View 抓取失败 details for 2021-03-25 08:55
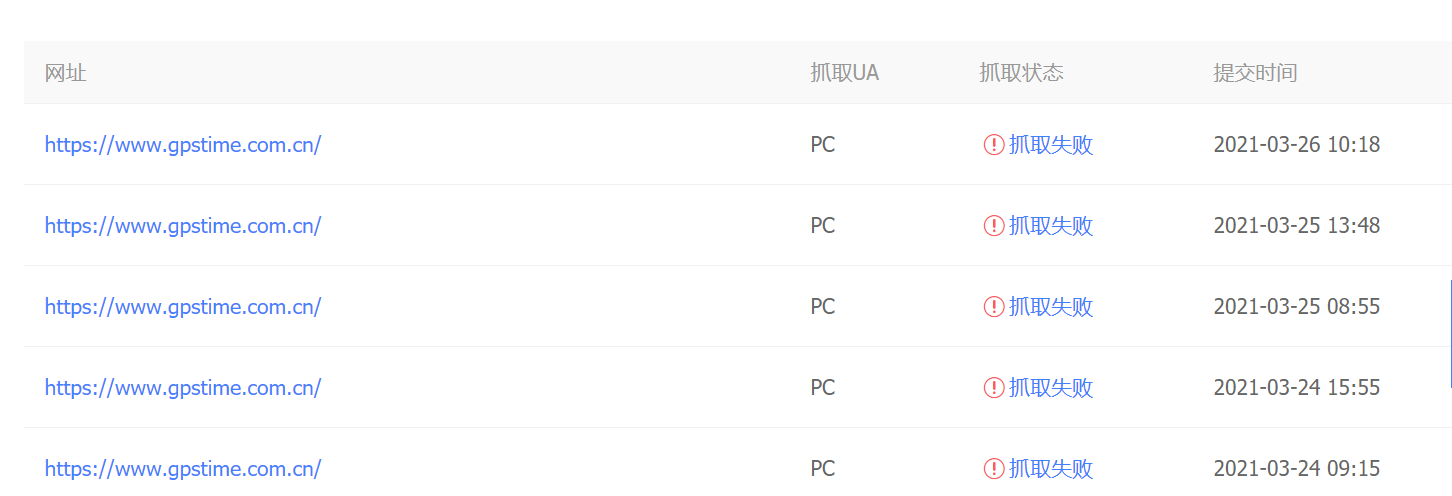Image resolution: width=1452 pixels, height=496 pixels. pyautogui.click(x=1051, y=307)
